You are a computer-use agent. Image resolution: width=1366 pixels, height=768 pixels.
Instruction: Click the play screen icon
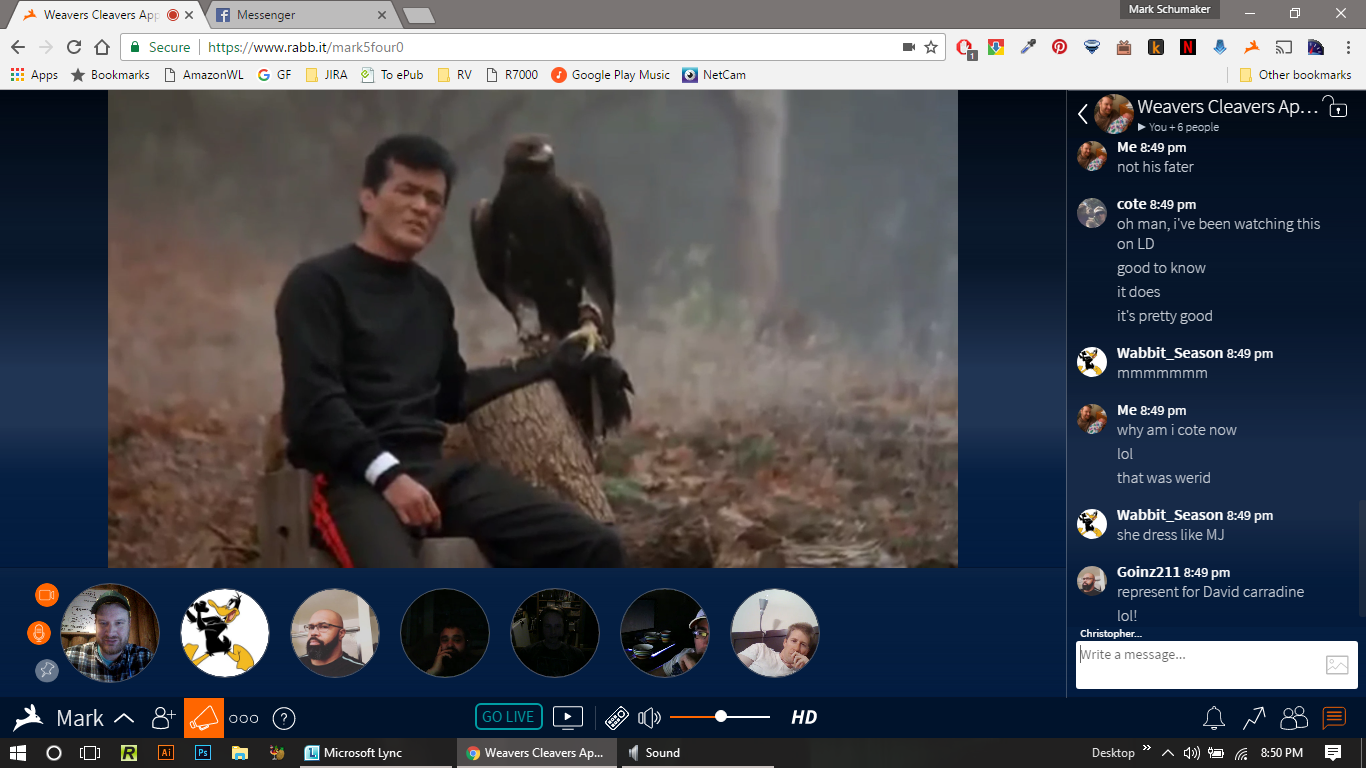(x=568, y=717)
